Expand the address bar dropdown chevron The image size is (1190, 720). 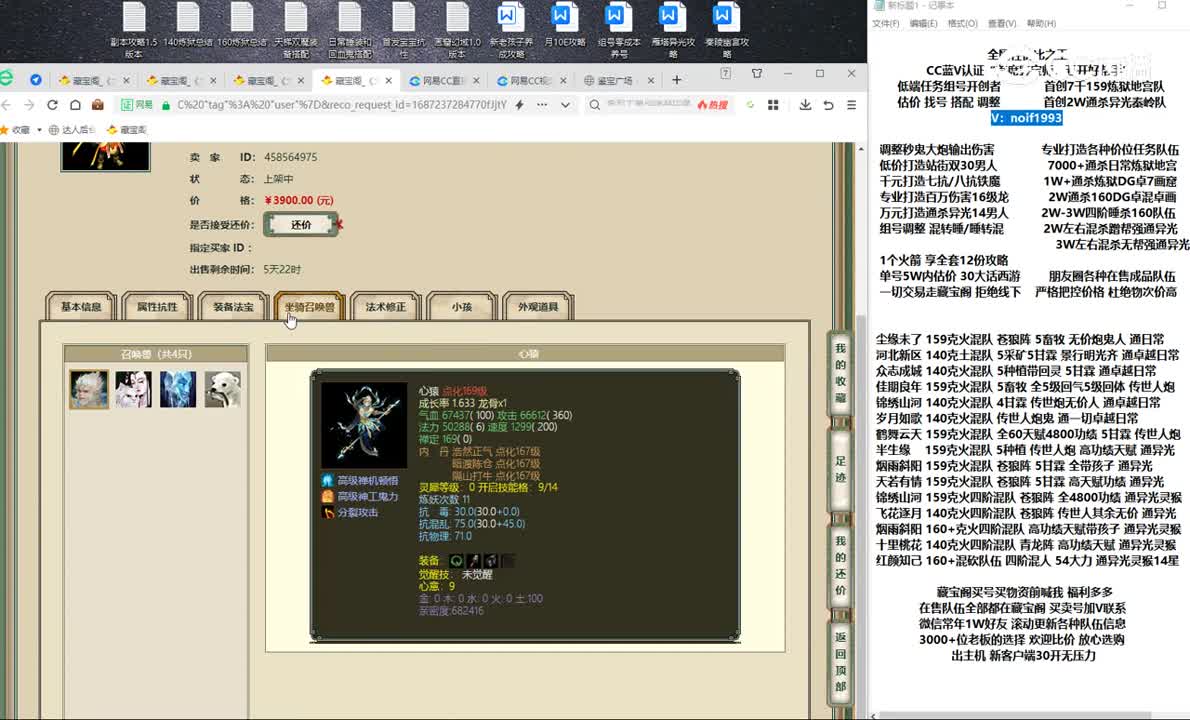click(x=565, y=105)
